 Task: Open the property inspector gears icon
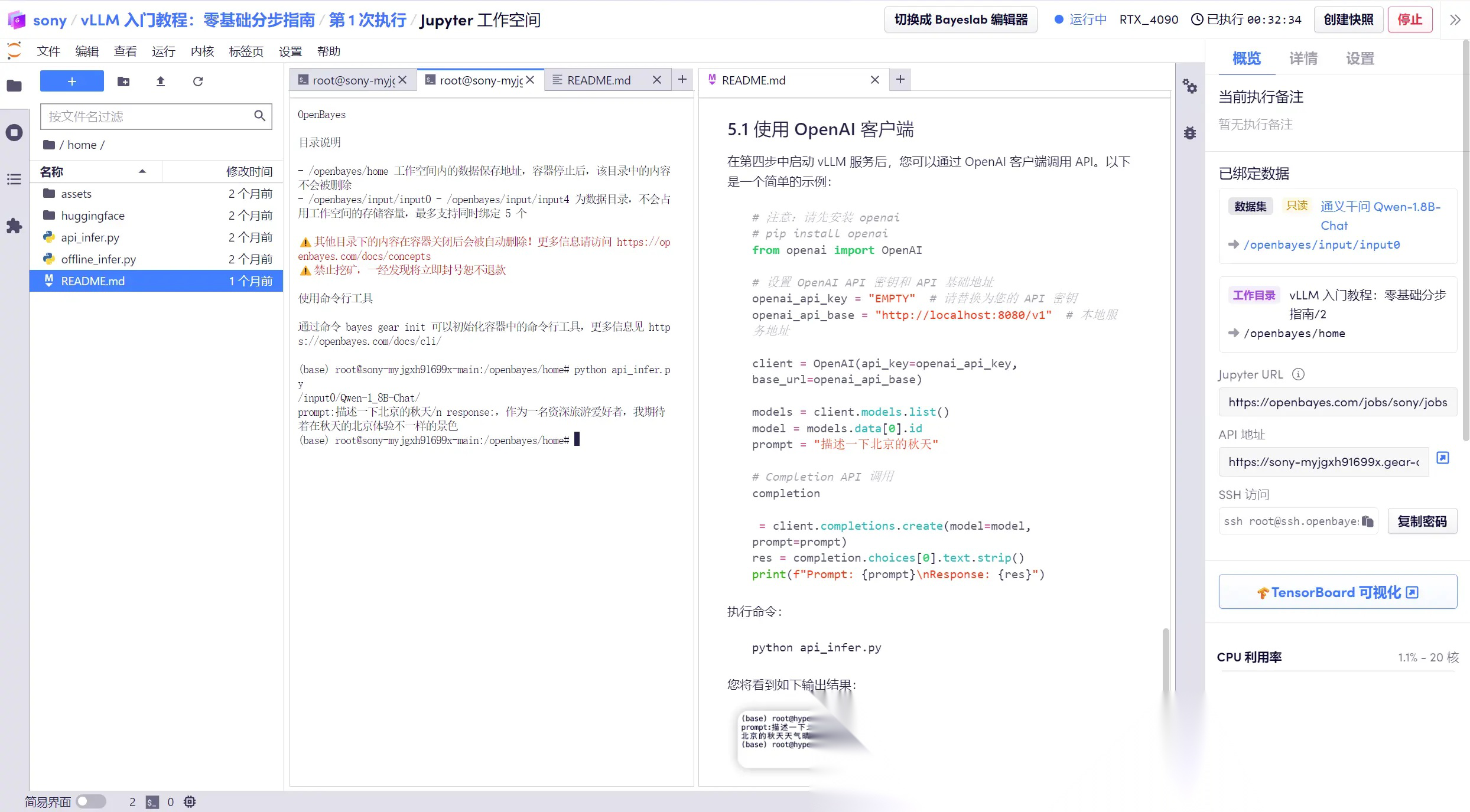click(x=1190, y=87)
